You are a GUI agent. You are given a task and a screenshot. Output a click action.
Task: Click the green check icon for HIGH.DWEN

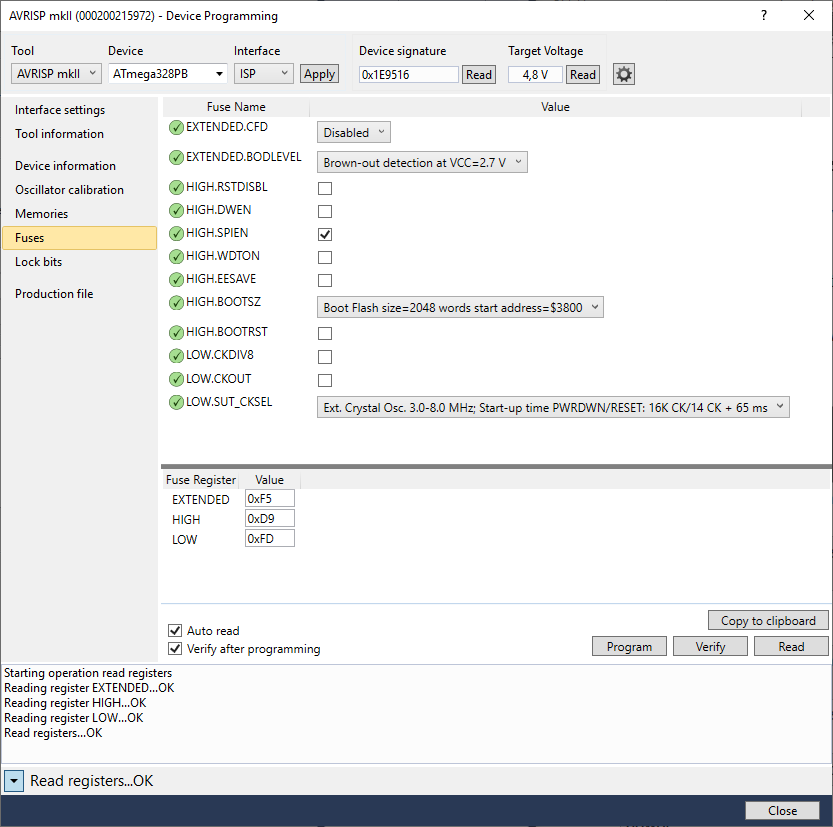coord(176,211)
